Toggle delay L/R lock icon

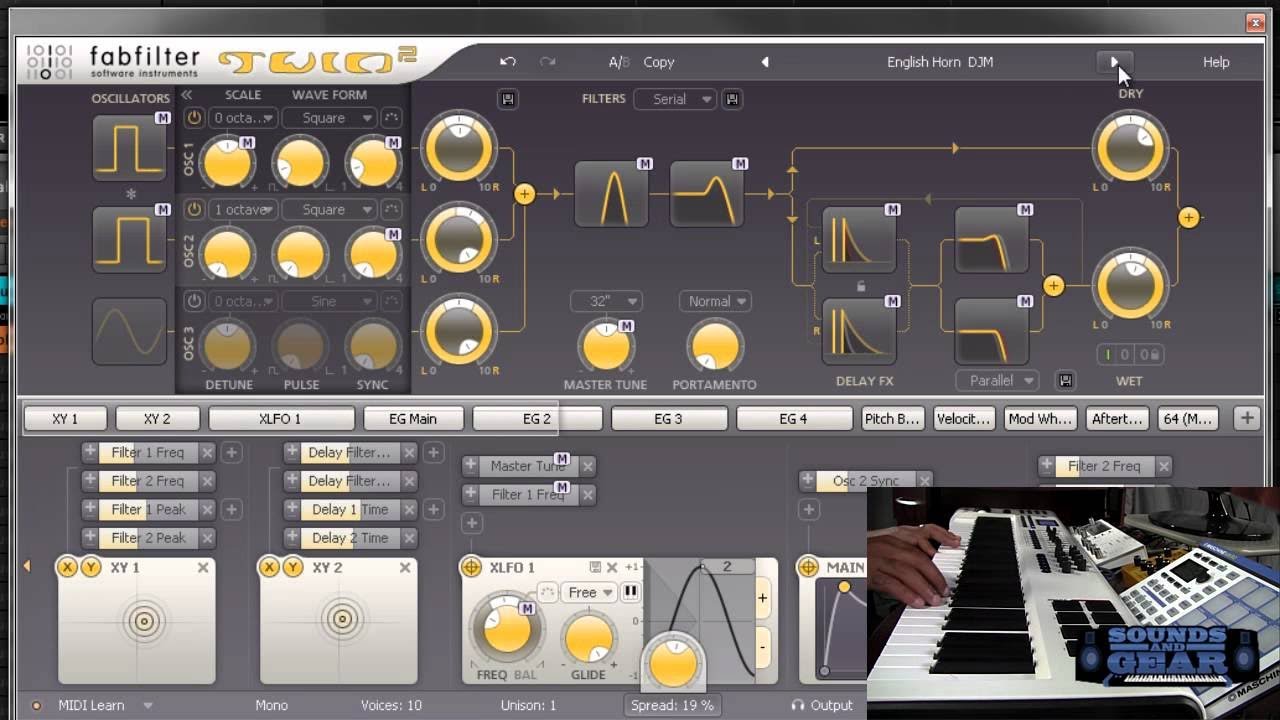click(x=860, y=287)
